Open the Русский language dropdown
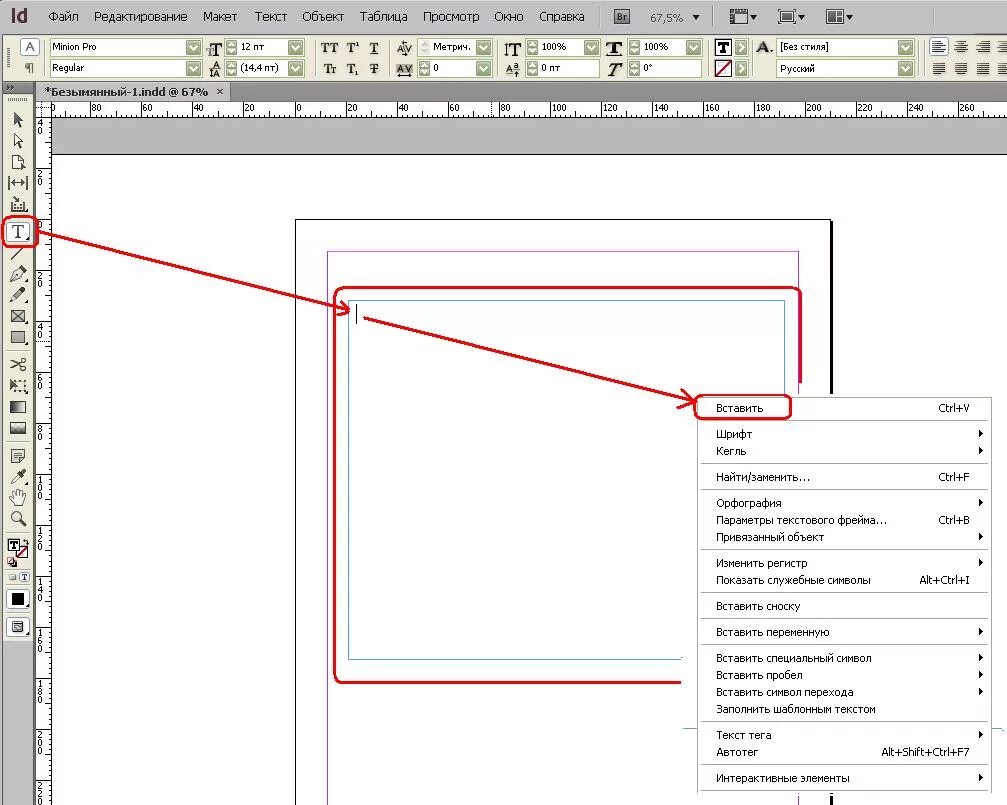 906,67
